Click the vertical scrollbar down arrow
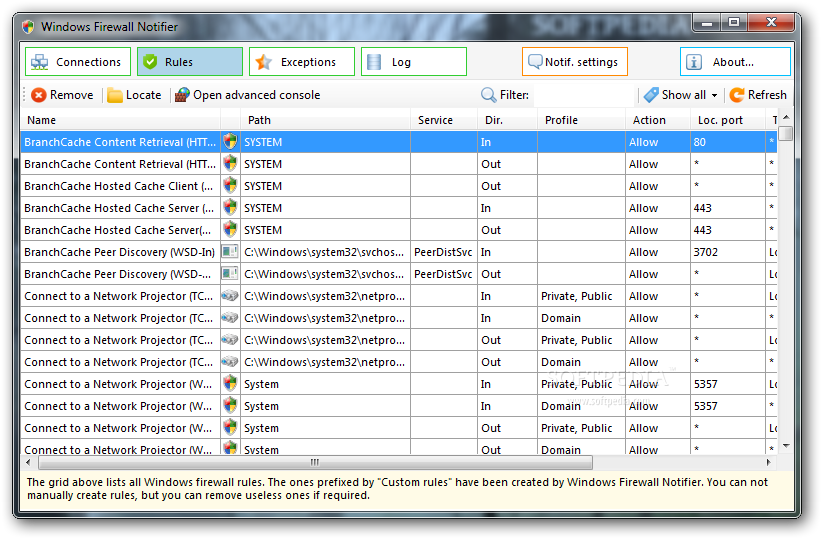Viewport: 822px width, 539px height. click(786, 446)
